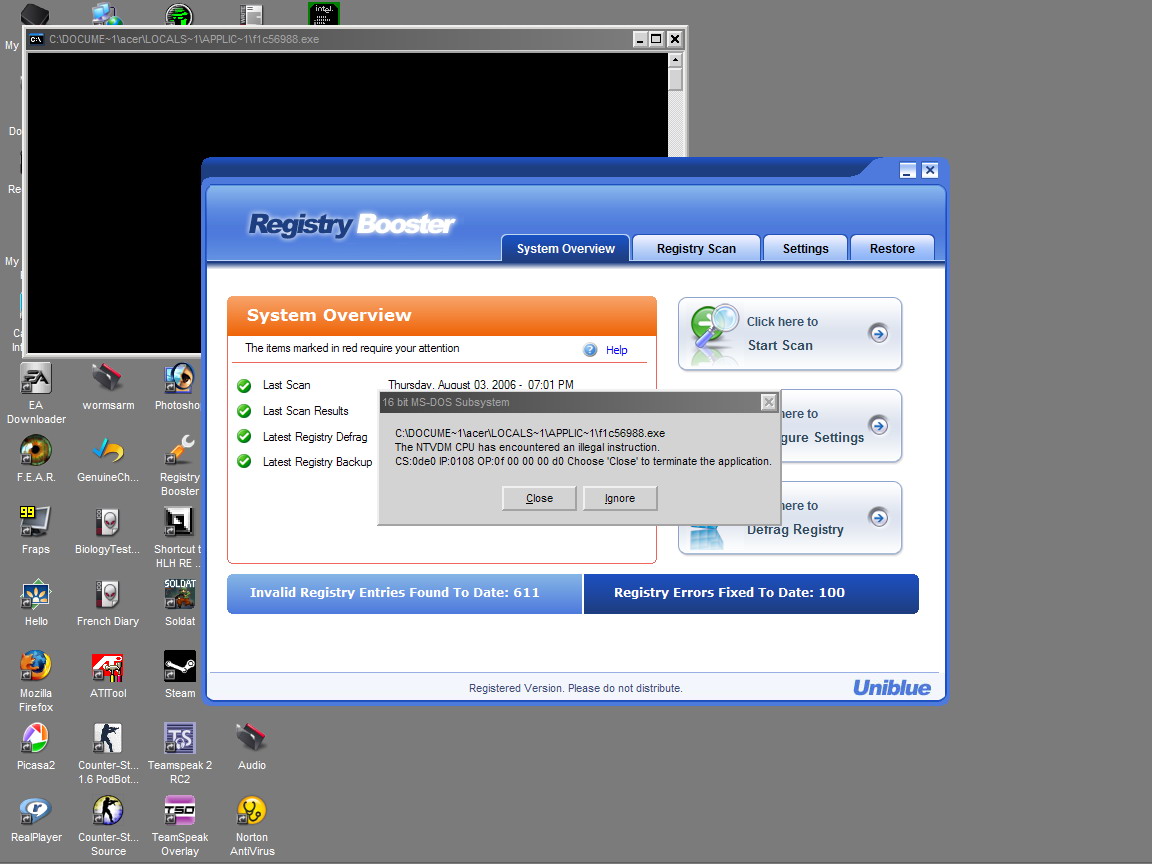Click Close in the MS-DOS Subsystem dialog
Screen dimensions: 1152x864
(x=539, y=498)
